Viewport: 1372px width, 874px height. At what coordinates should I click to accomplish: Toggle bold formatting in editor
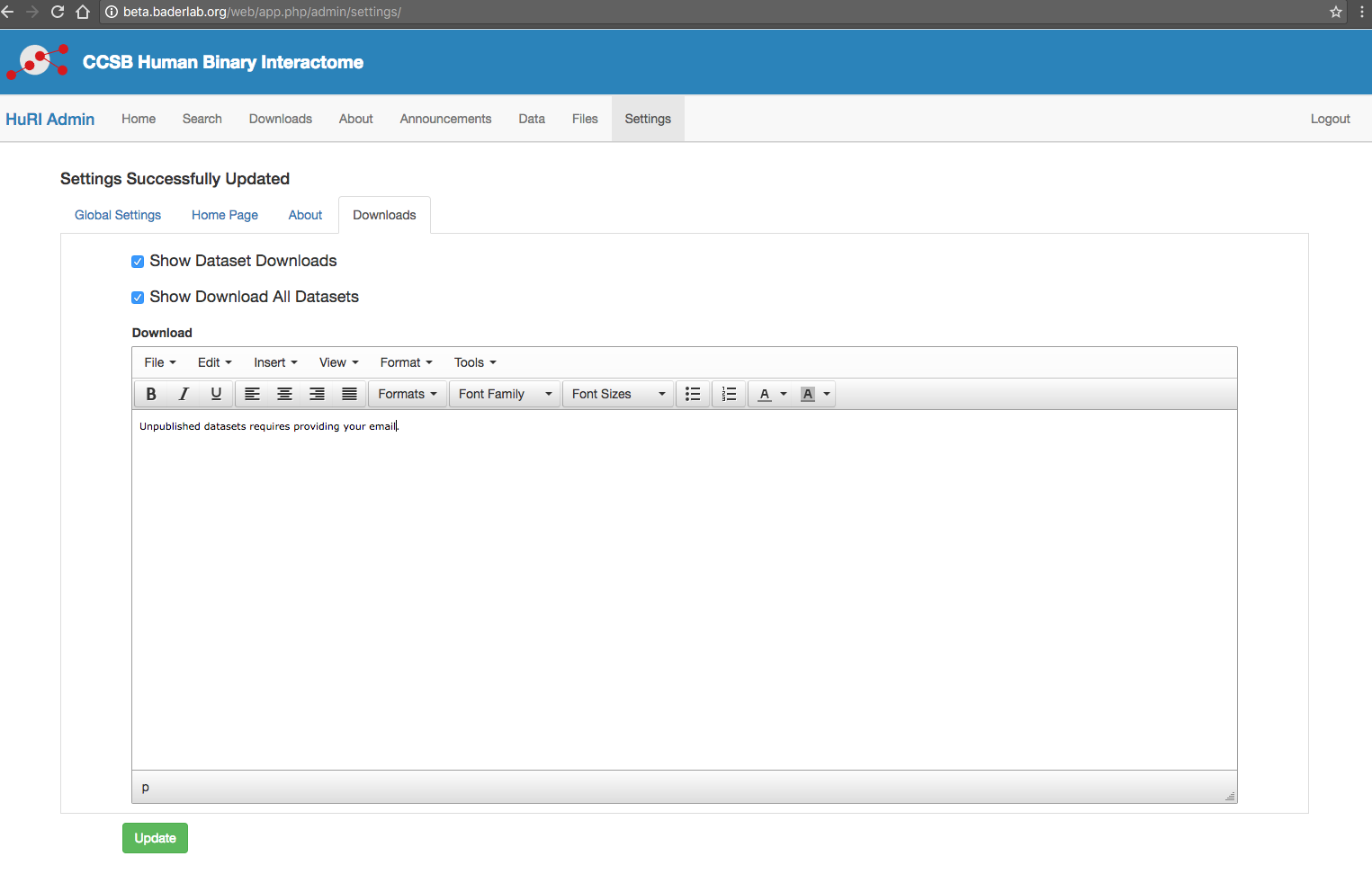pos(151,394)
